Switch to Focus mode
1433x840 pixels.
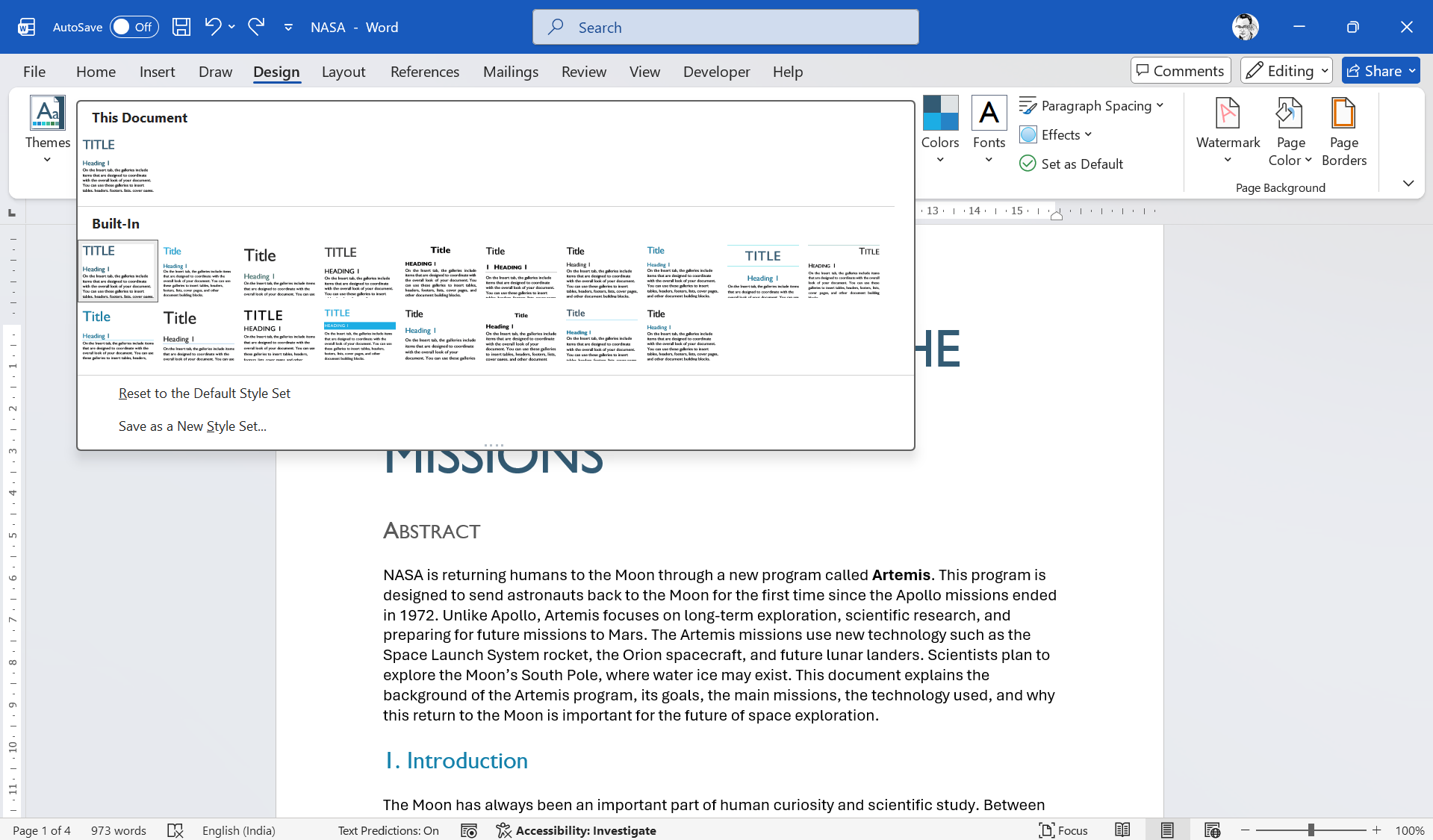pos(1063,830)
